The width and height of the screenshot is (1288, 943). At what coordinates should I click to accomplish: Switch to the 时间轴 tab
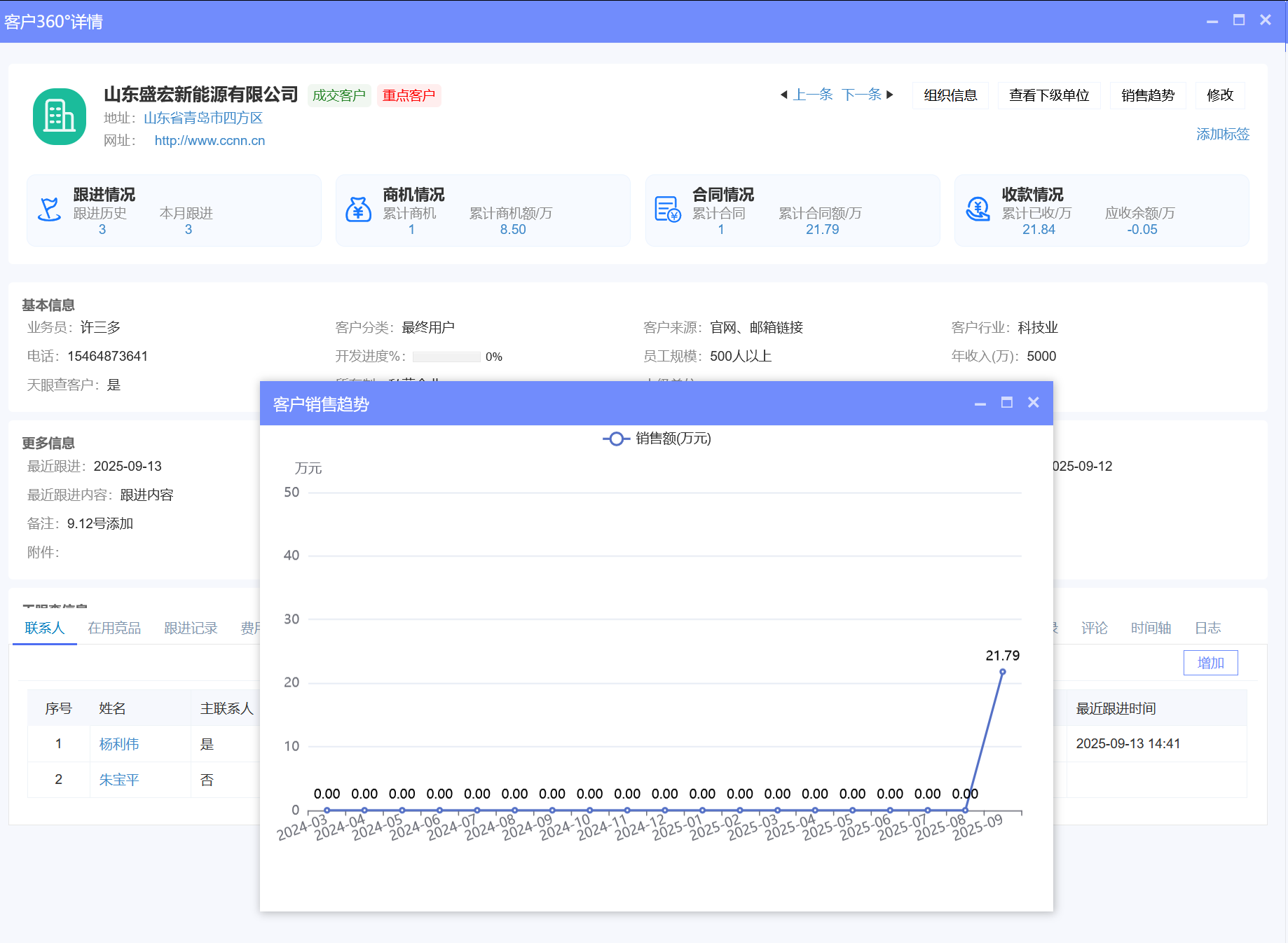point(1150,628)
